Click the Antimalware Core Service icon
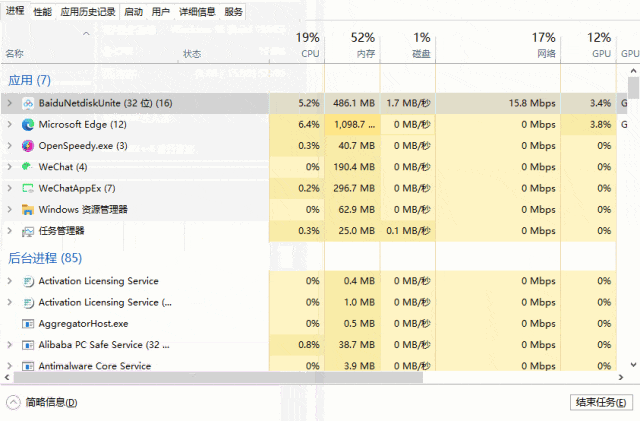 pos(28,366)
